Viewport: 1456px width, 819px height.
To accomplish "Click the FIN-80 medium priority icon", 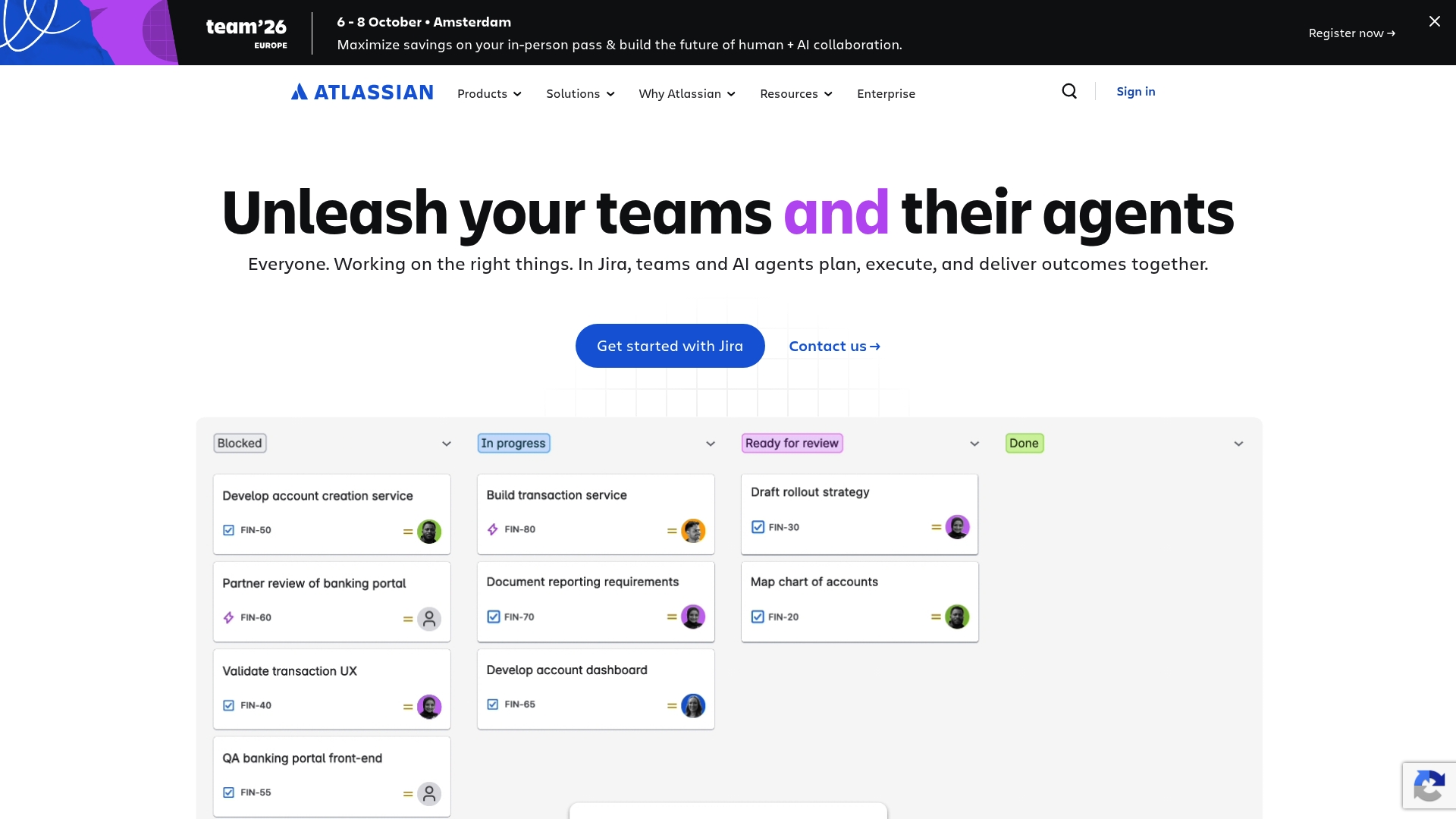I will [672, 531].
